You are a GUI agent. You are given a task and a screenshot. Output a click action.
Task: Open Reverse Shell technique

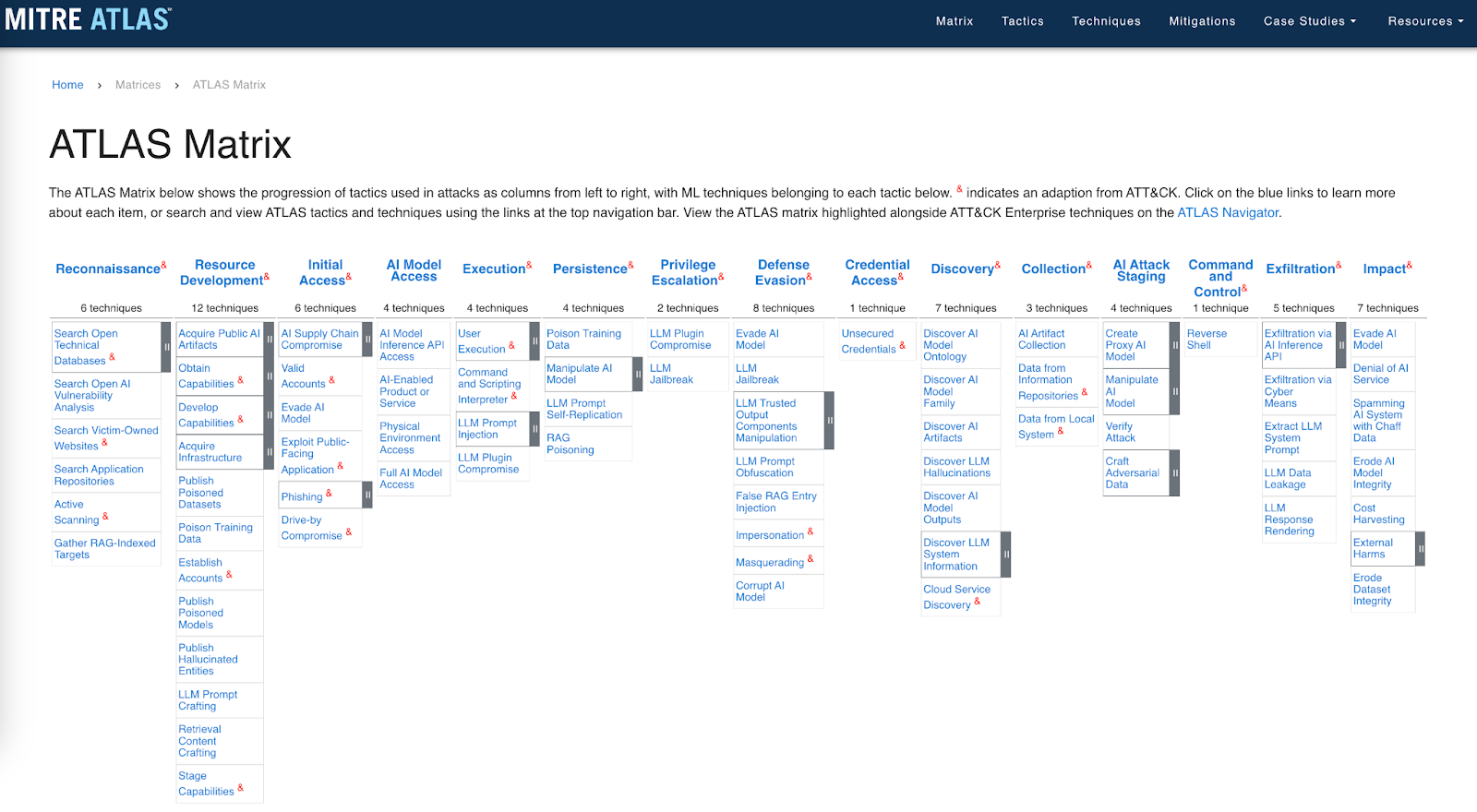pyautogui.click(x=1207, y=340)
